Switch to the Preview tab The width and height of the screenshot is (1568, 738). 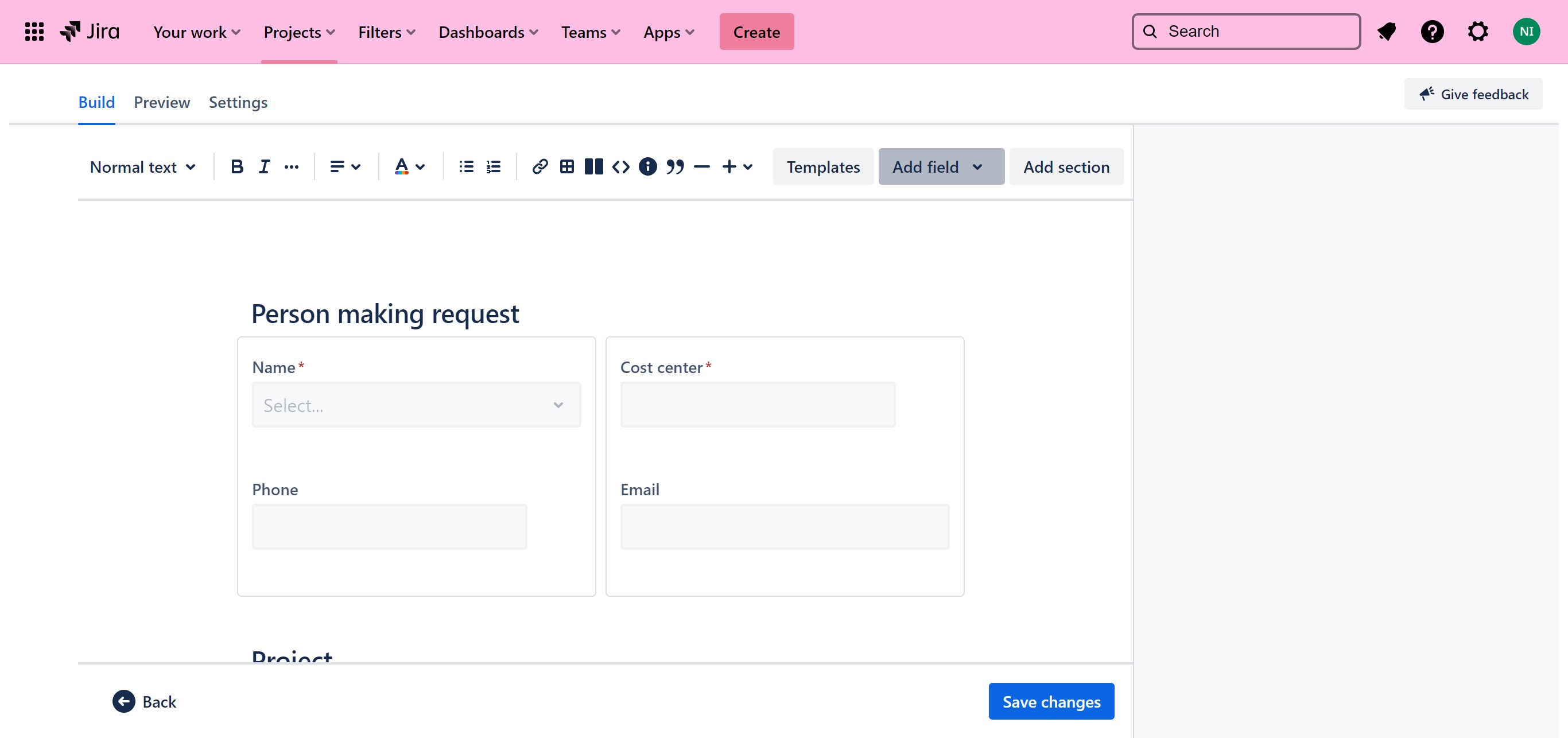[x=161, y=102]
